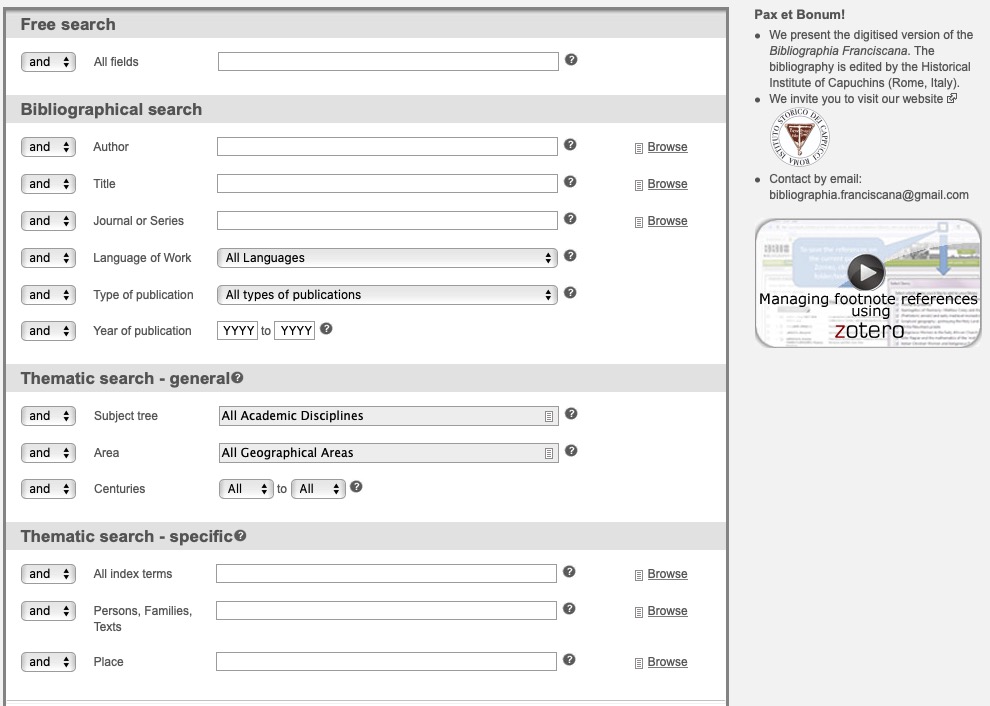The image size is (990, 706).
Task: Browse the Author index
Action: point(667,147)
